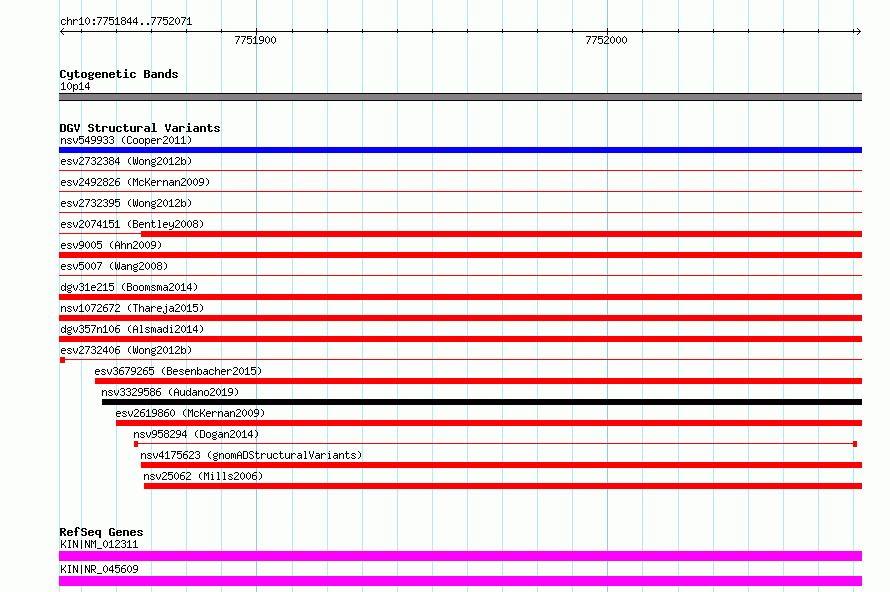Open variant esv2732395 (Wong2012b)
This screenshot has height=592, width=890.
pyautogui.click(x=126, y=203)
